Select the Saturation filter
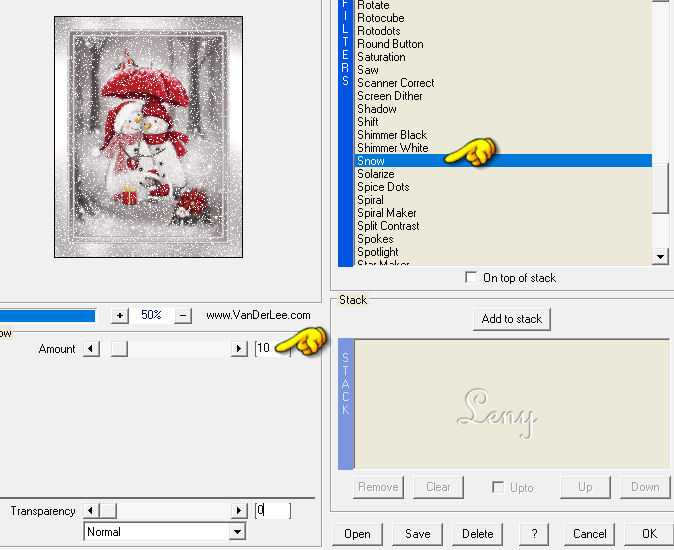Viewport: 674px width, 550px height. coord(503,57)
